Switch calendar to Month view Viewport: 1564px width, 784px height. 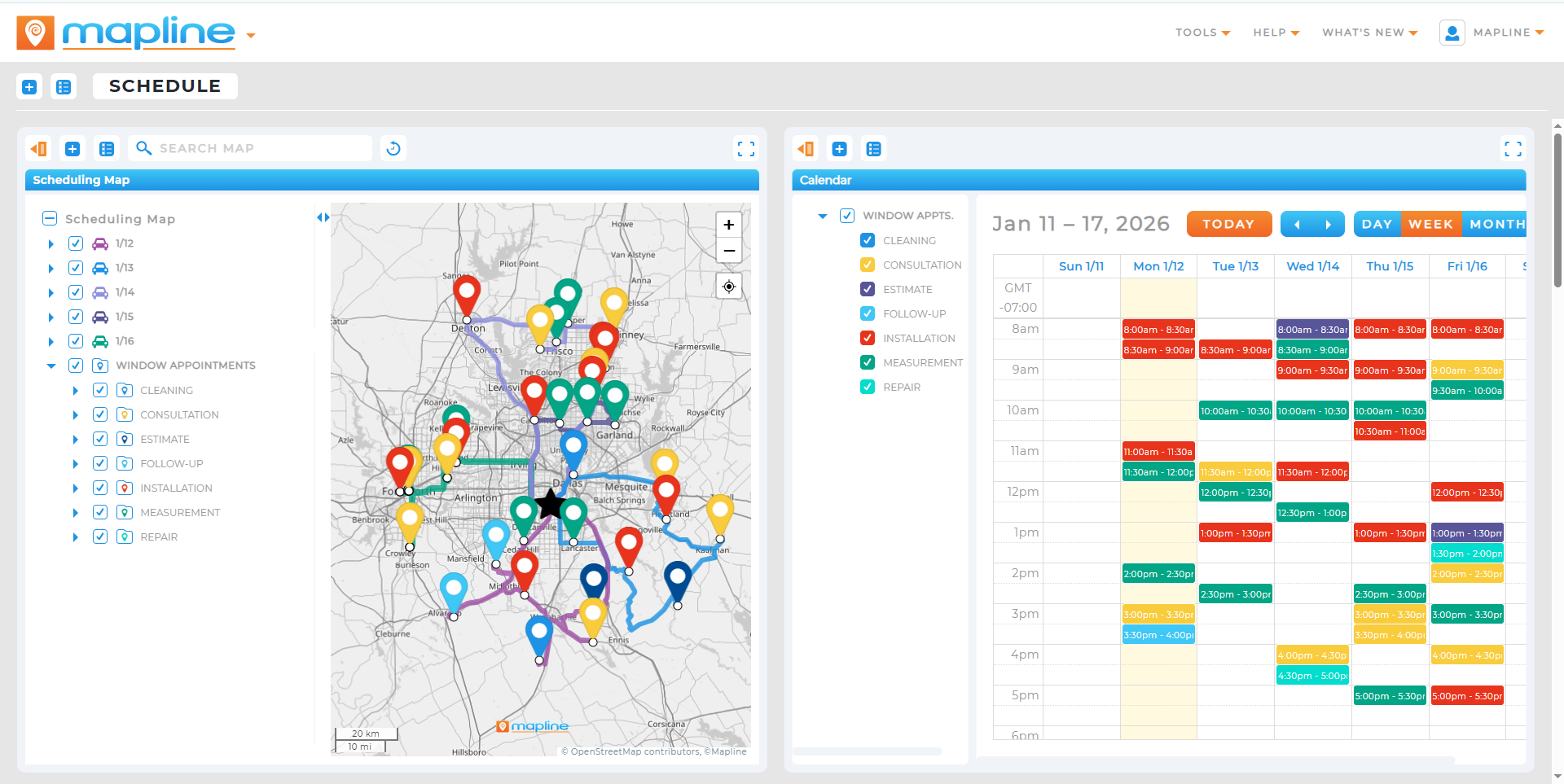pos(1496,224)
